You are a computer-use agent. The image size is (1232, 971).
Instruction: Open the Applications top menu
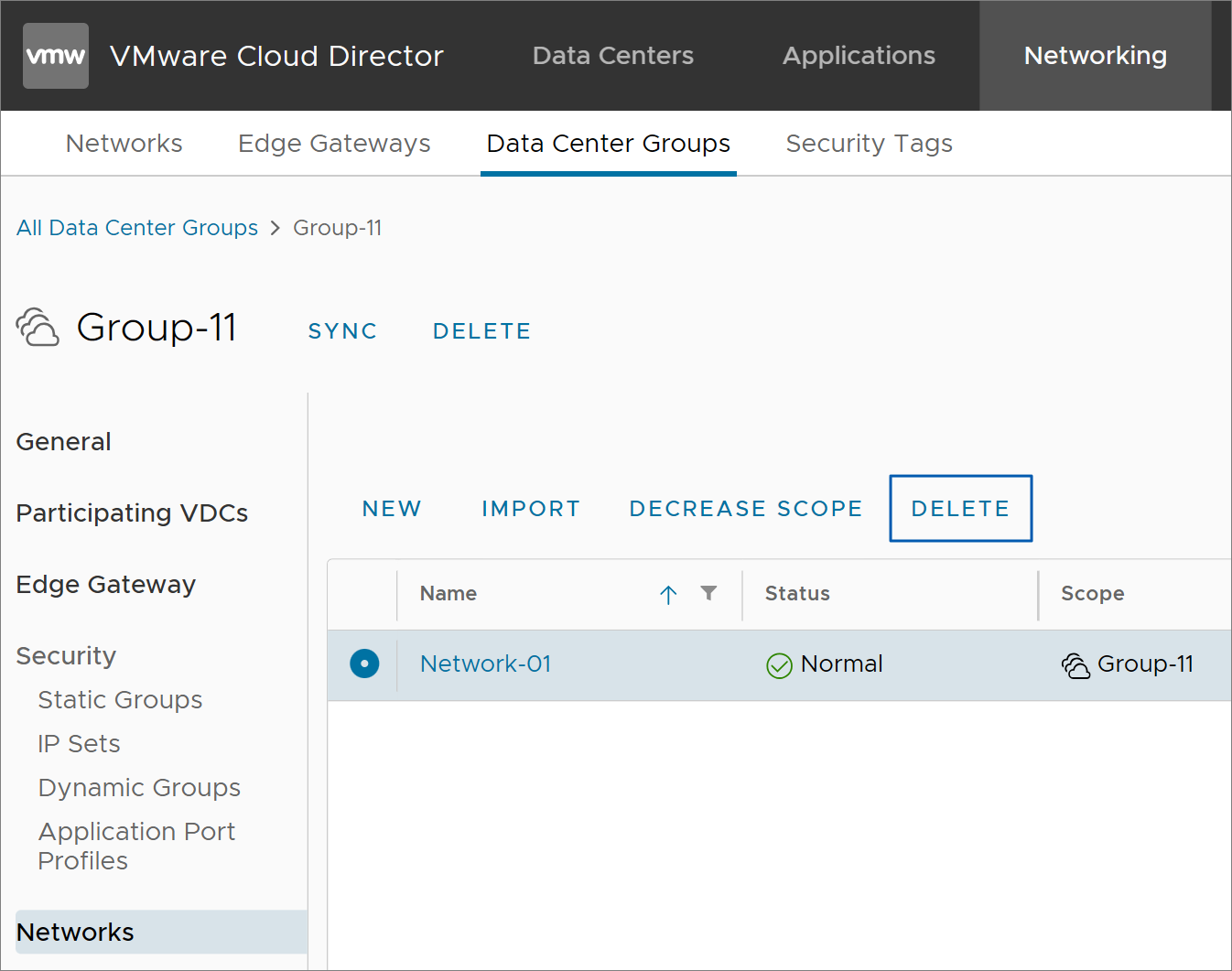[859, 56]
